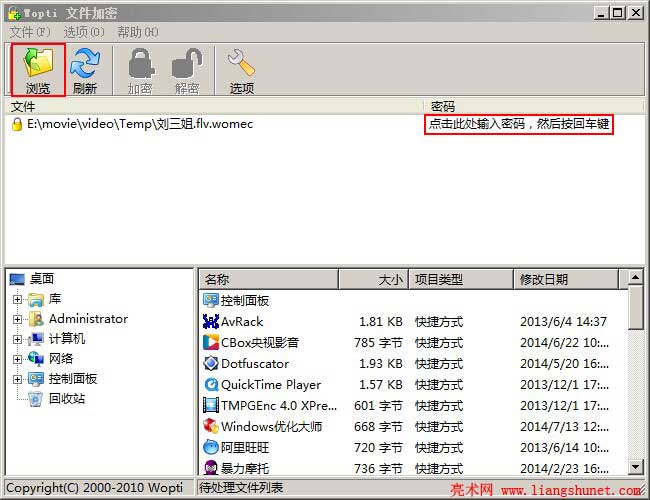The image size is (650, 500).
Task: Select the lock icon beside 刘三姐.flv.womec
Action: (17, 124)
